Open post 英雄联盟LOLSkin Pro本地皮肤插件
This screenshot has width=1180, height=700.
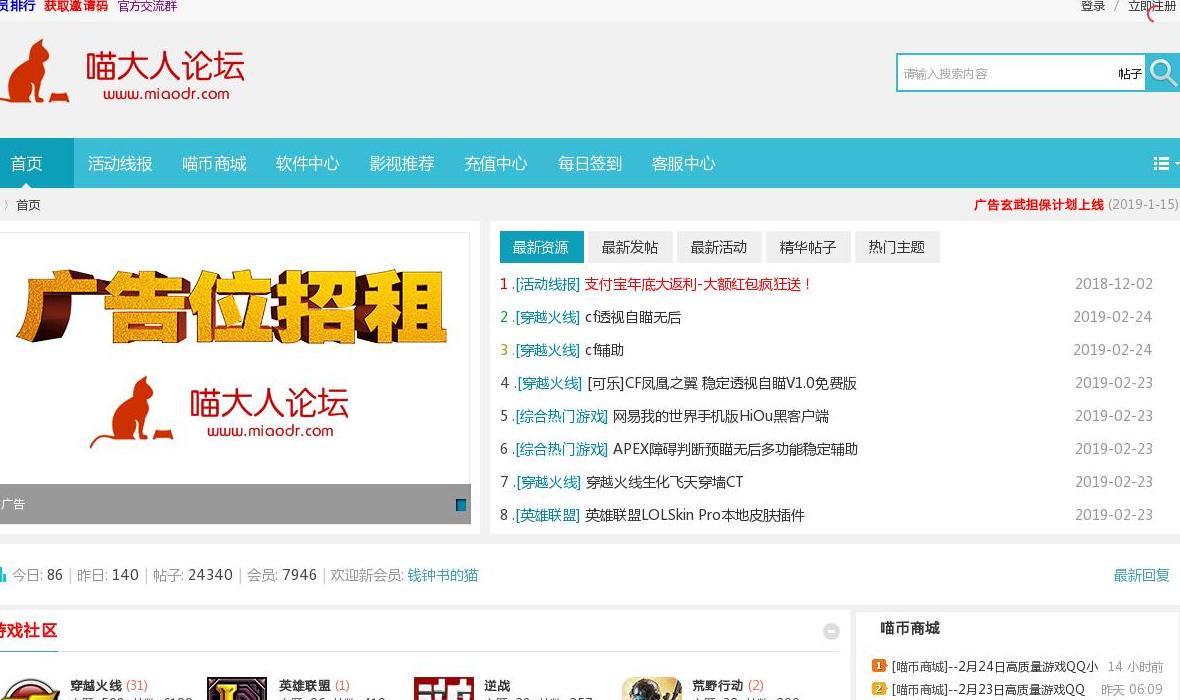coord(695,516)
